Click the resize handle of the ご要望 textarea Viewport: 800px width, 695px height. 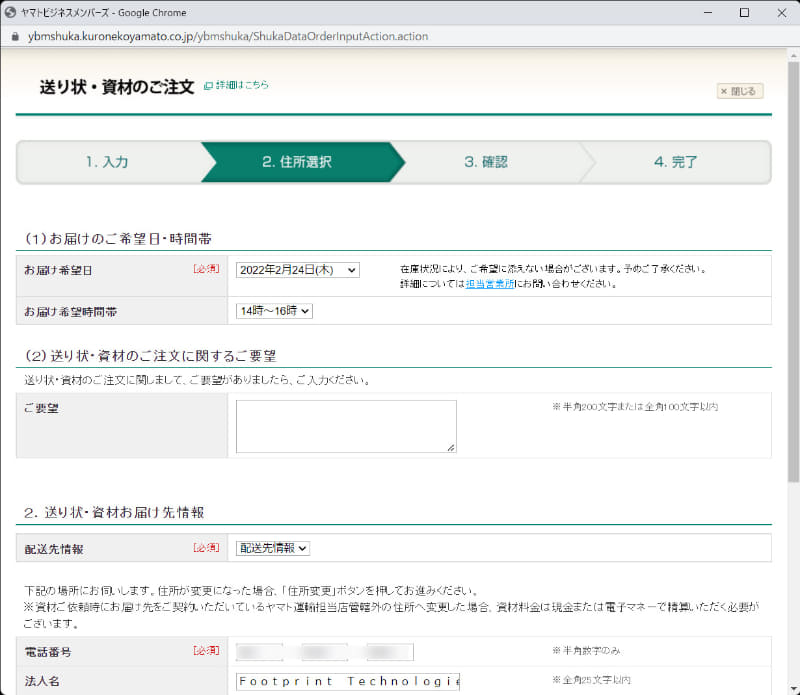(452, 446)
